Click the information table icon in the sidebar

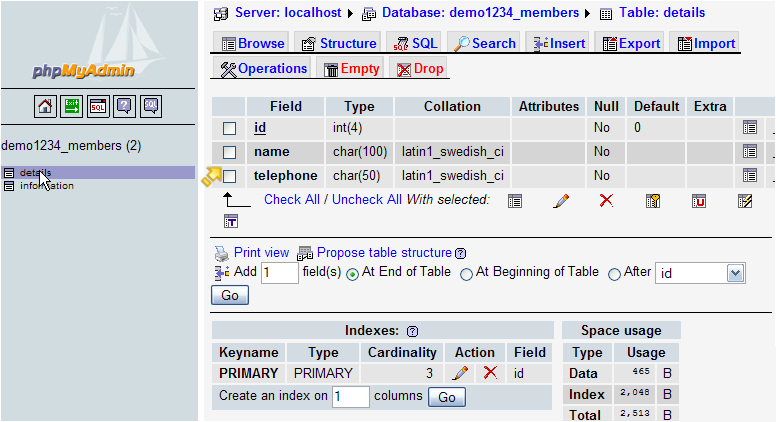tap(8, 186)
